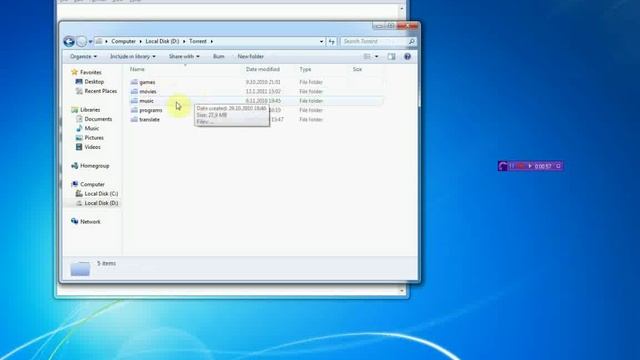
Task: Sort by the Type column header
Action: (x=305, y=69)
